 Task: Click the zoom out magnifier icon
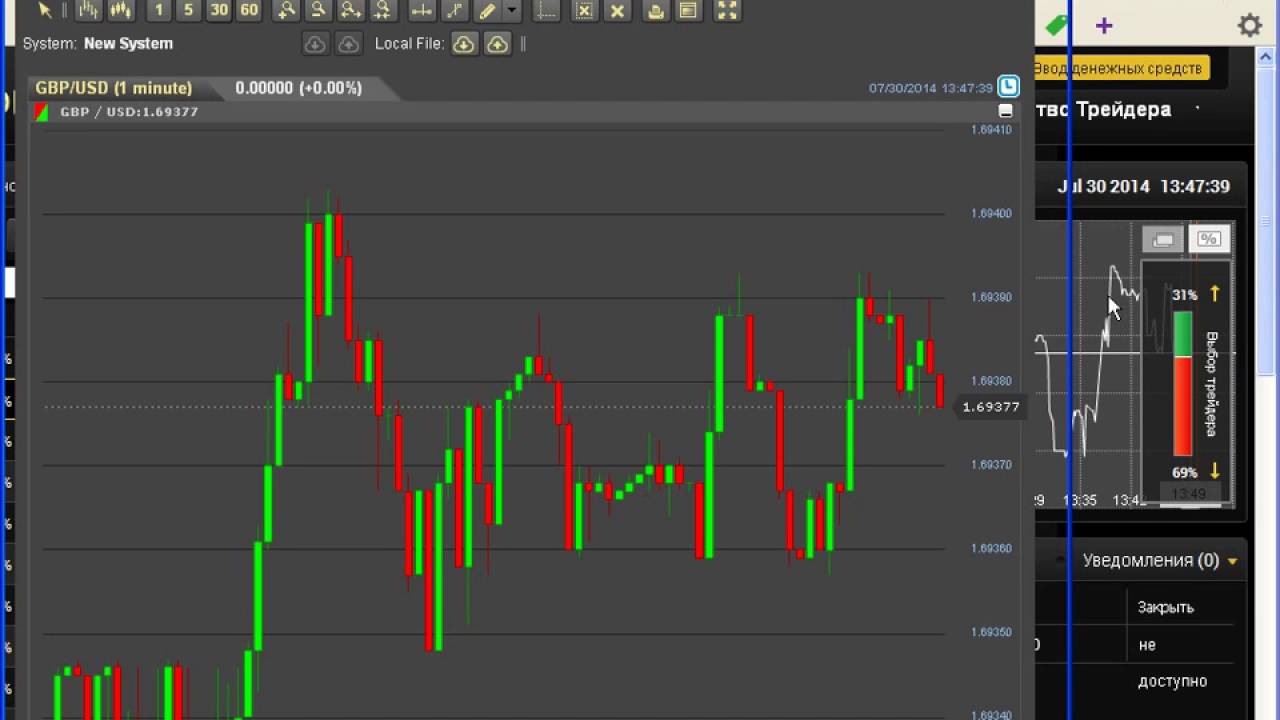click(318, 10)
